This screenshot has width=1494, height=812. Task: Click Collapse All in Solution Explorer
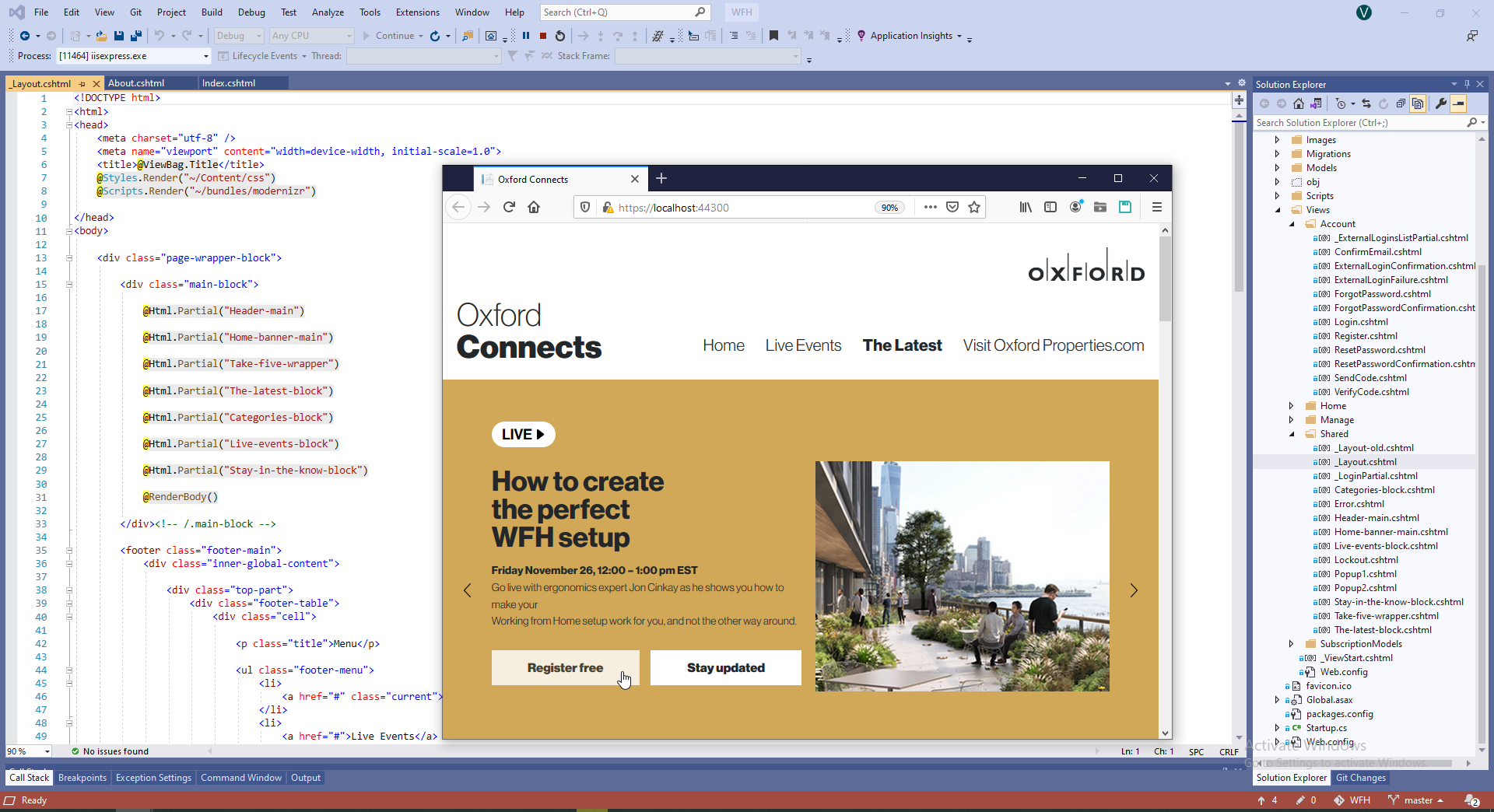(1401, 103)
